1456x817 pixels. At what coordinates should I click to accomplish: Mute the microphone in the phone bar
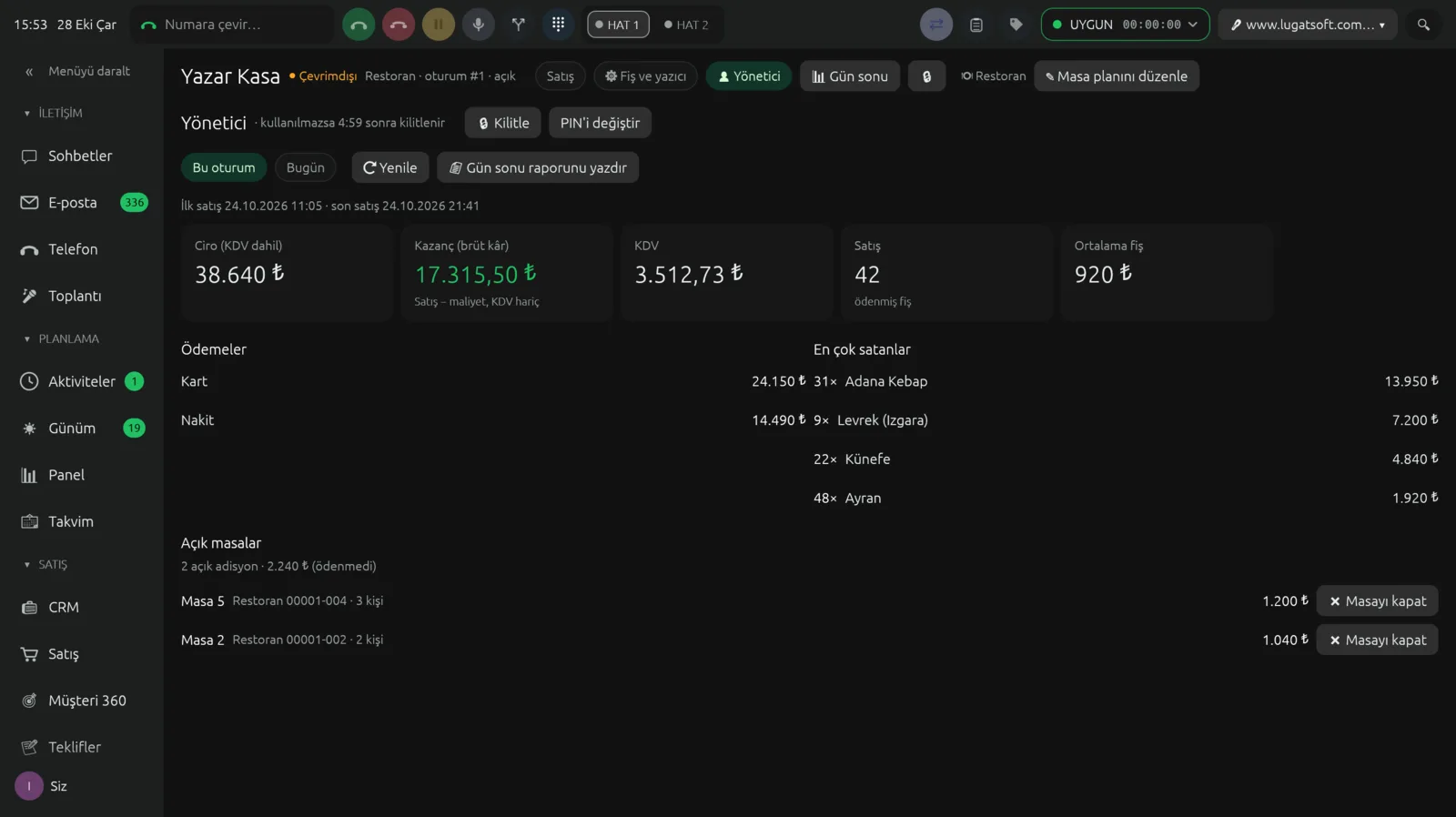[x=479, y=25]
